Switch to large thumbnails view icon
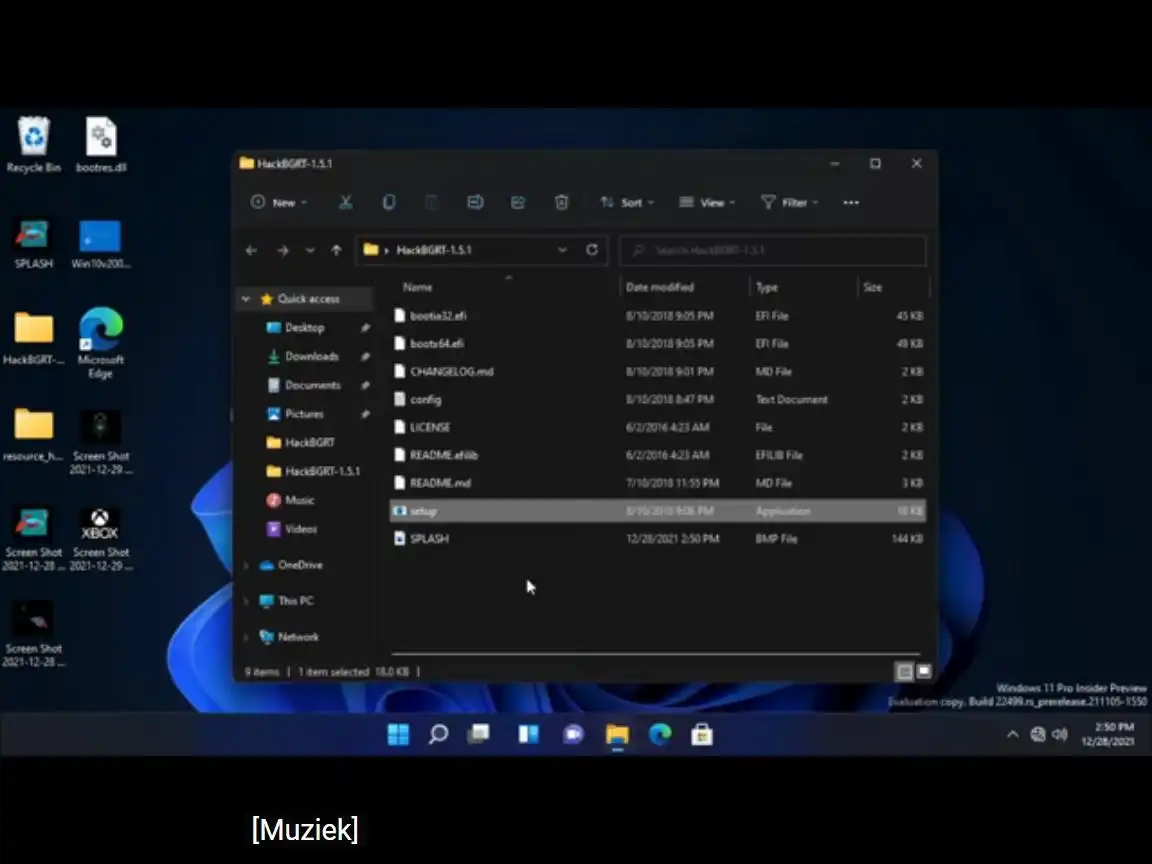1152x864 pixels. [x=924, y=672]
